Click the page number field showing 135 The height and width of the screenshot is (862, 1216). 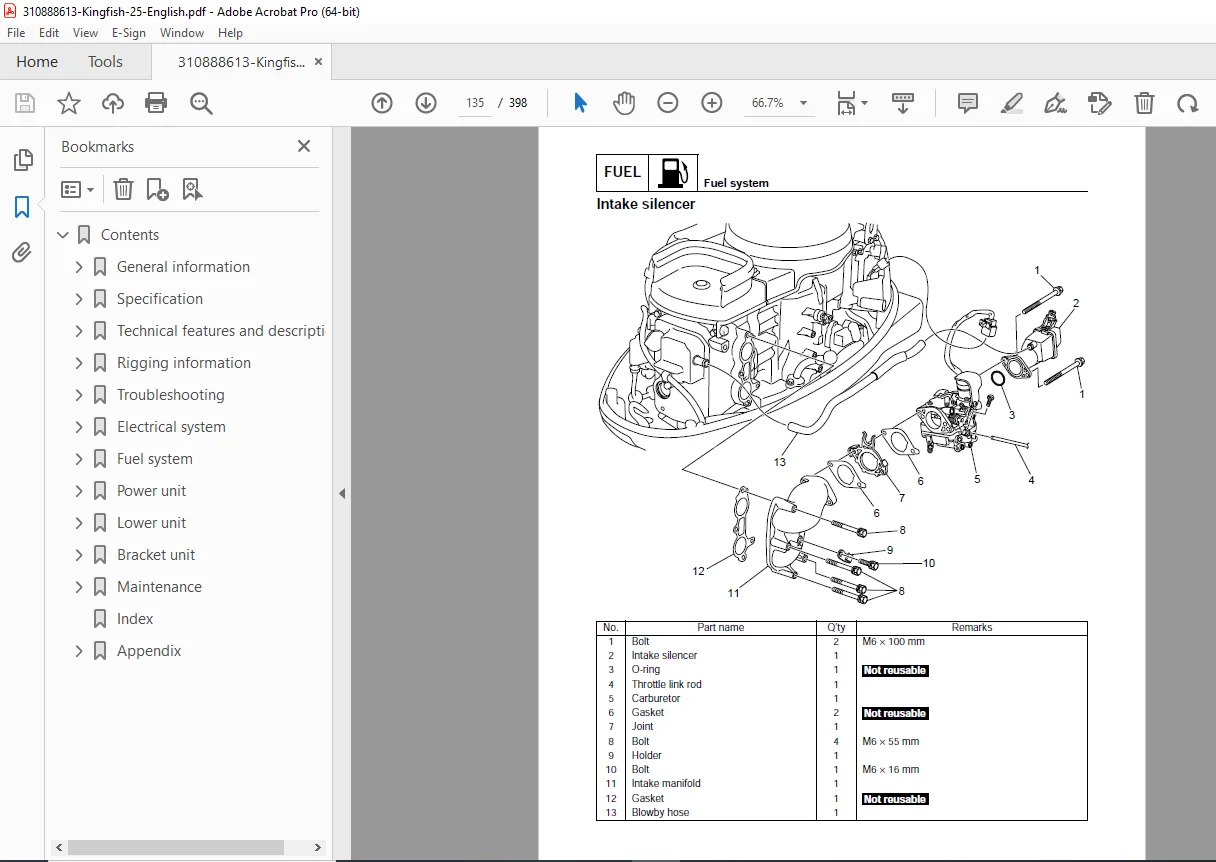474,103
